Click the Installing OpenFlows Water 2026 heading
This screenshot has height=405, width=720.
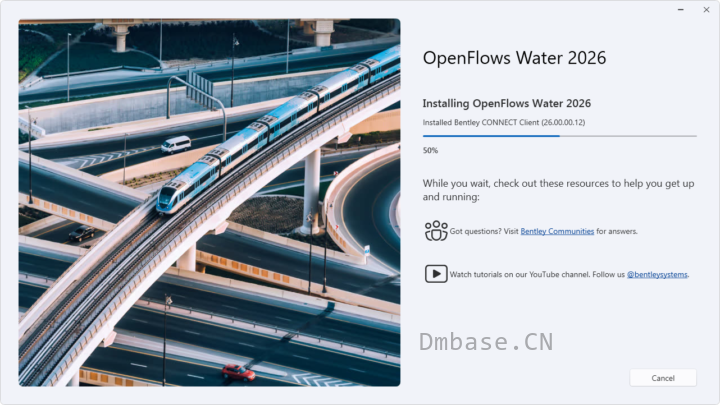coord(506,103)
